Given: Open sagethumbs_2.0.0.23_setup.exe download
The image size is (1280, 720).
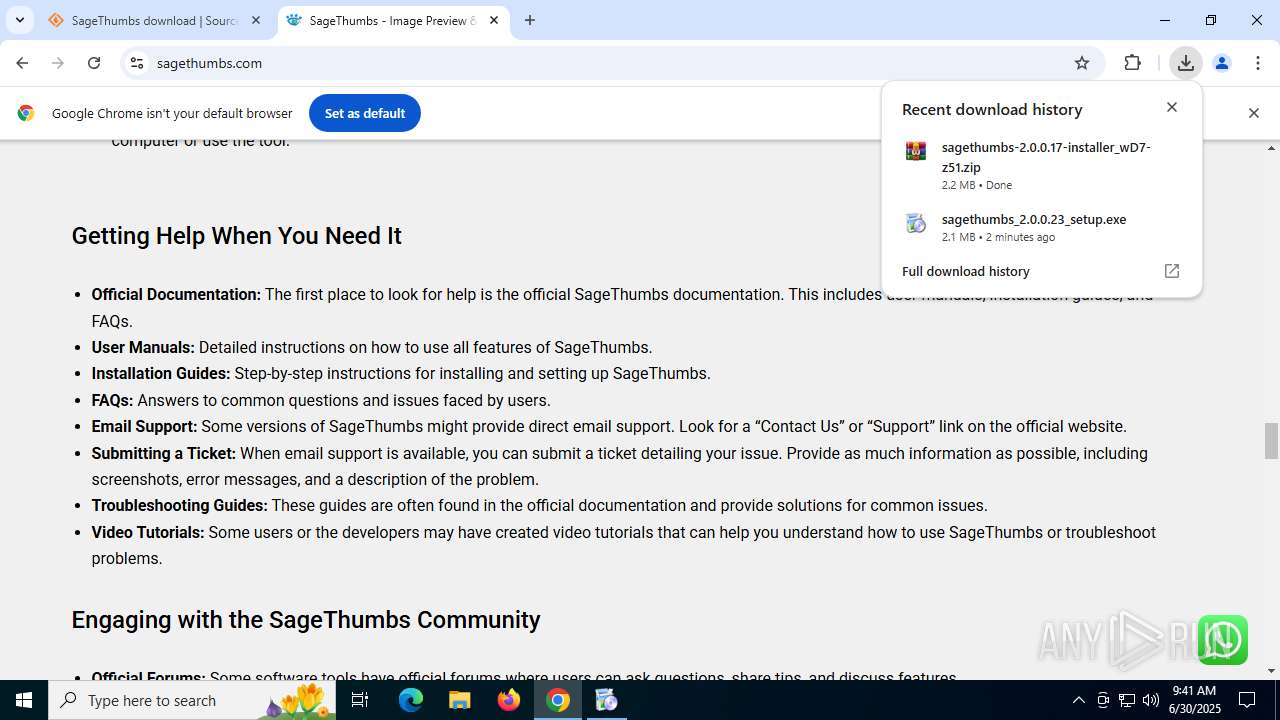Looking at the screenshot, I should 1040,227.
